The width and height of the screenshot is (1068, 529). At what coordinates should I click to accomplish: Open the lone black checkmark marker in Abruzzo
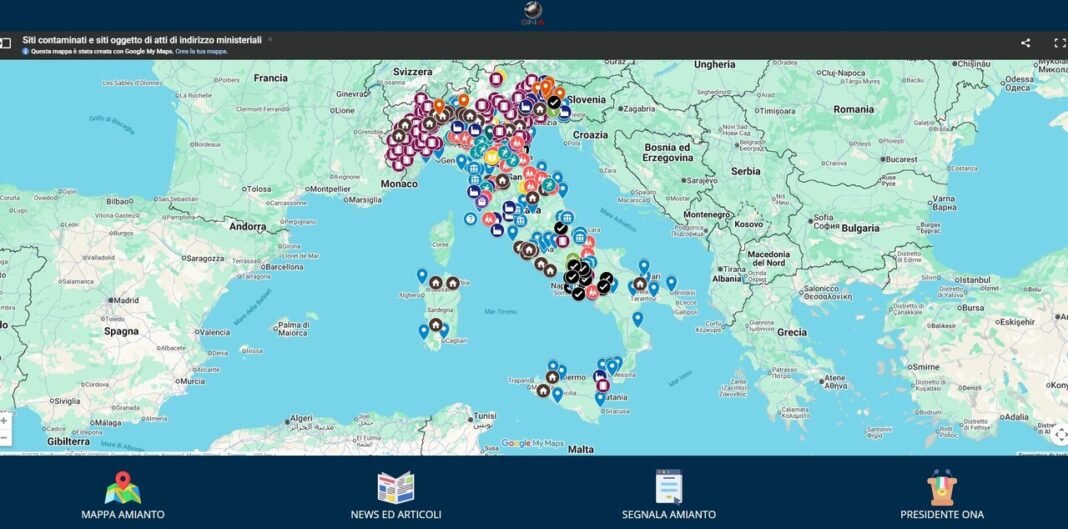pos(561,227)
